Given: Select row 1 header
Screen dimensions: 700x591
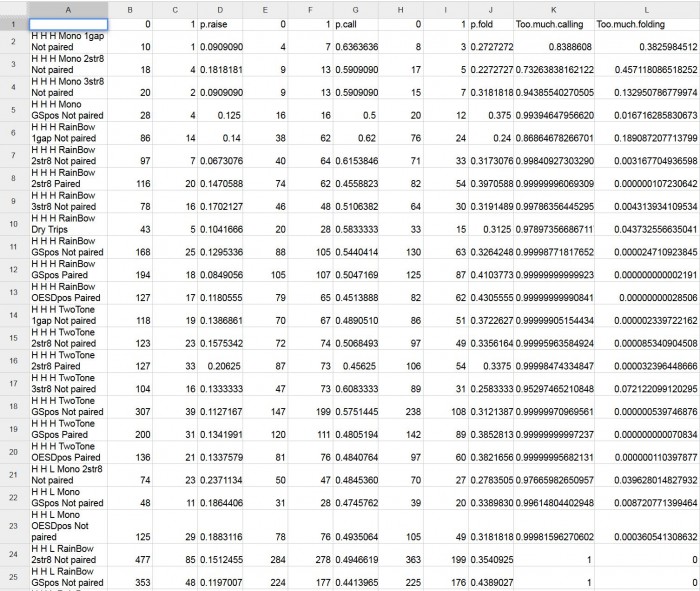Looking at the screenshot, I should (x=13, y=25).
